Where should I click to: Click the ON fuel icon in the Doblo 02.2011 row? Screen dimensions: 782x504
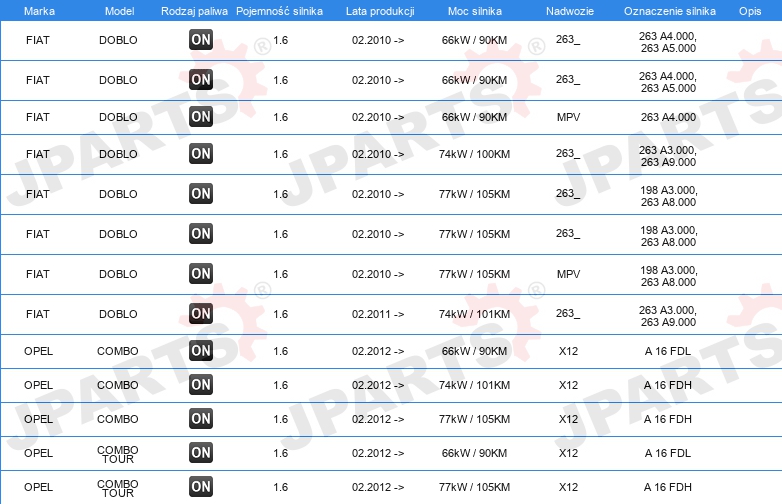coord(201,314)
